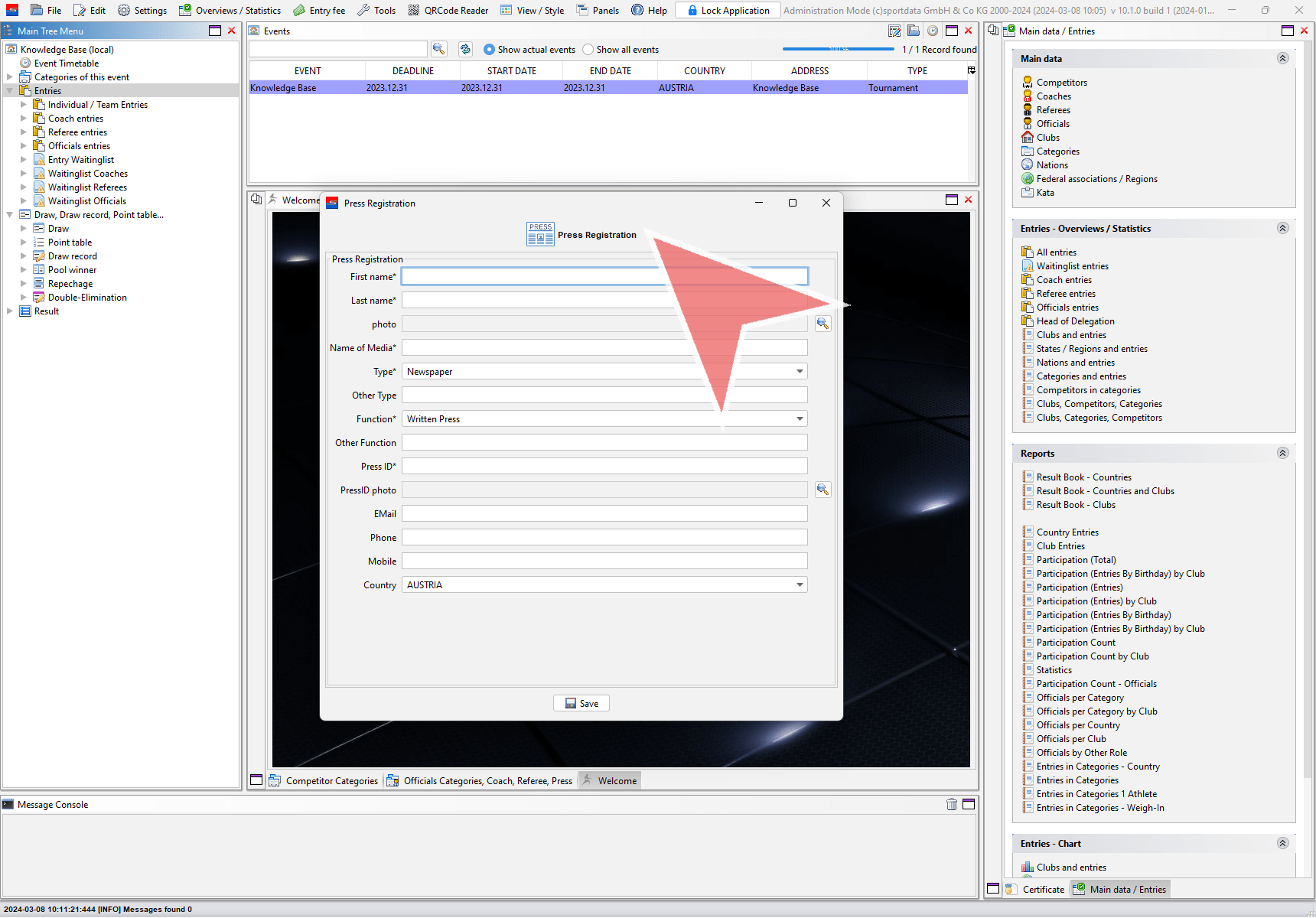This screenshot has width=1316, height=918.
Task: Open Clubs from Main data list
Action: [x=1047, y=138]
